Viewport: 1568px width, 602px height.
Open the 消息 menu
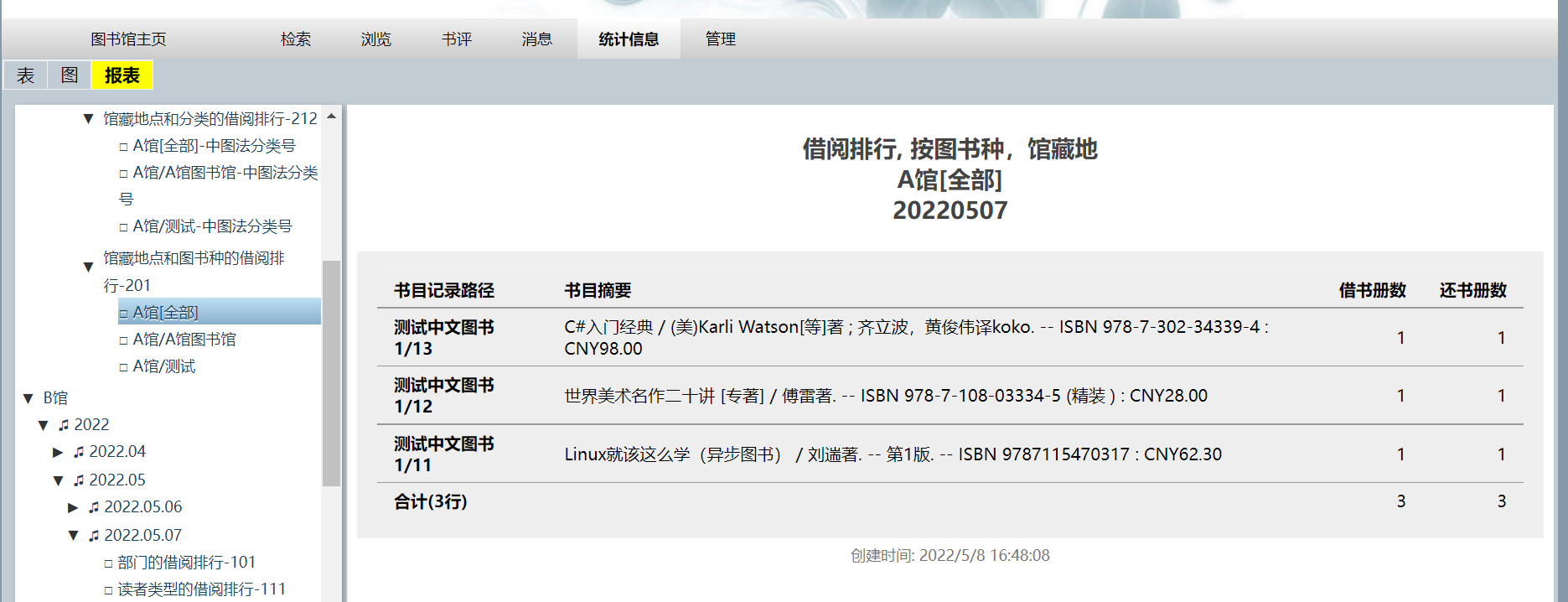pyautogui.click(x=537, y=39)
